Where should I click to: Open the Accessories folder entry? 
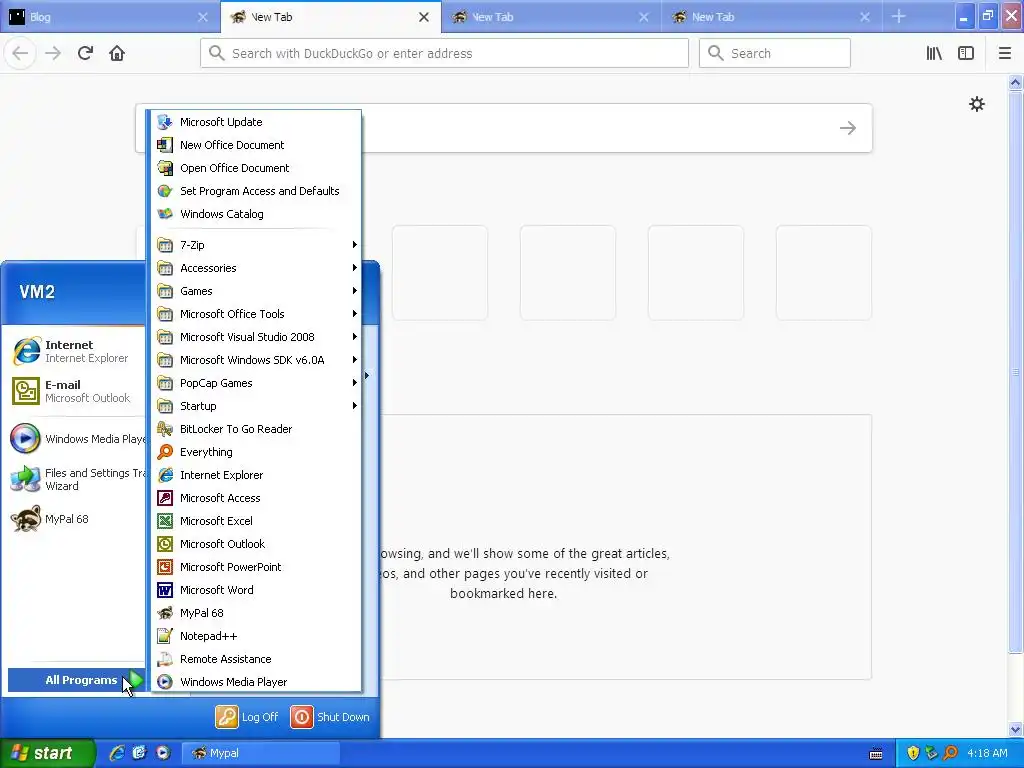[x=256, y=268]
